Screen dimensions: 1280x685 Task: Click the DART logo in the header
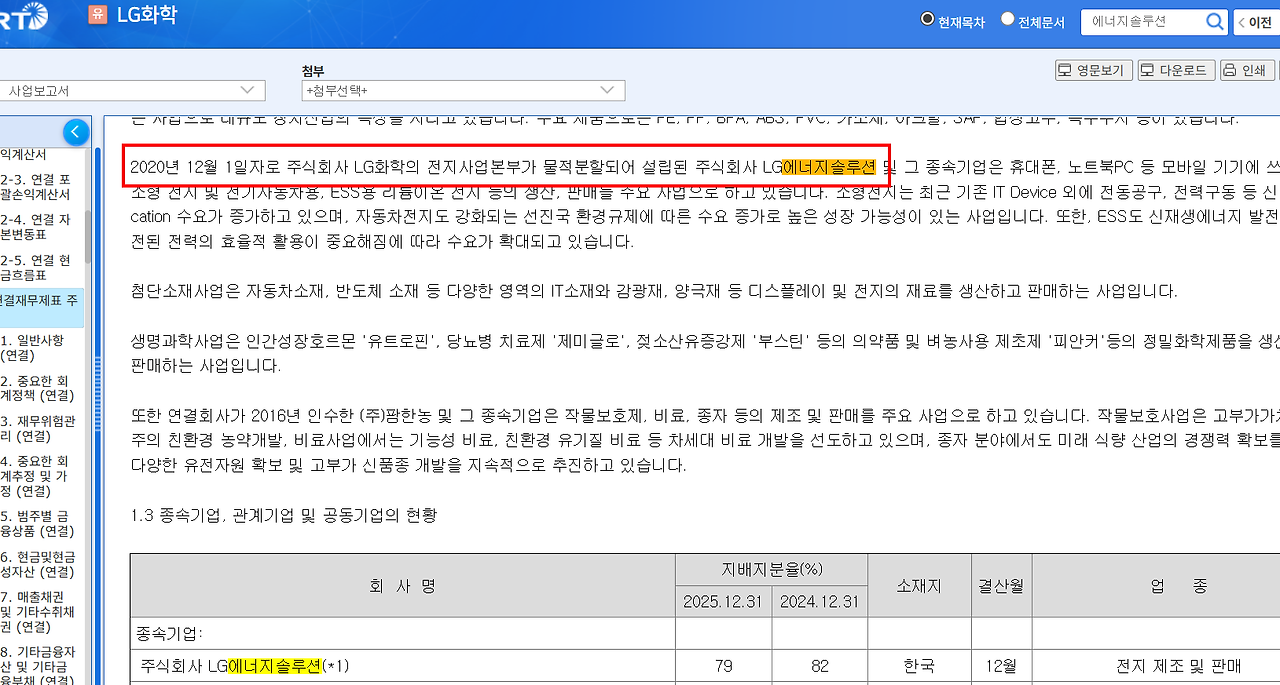pyautogui.click(x=22, y=15)
